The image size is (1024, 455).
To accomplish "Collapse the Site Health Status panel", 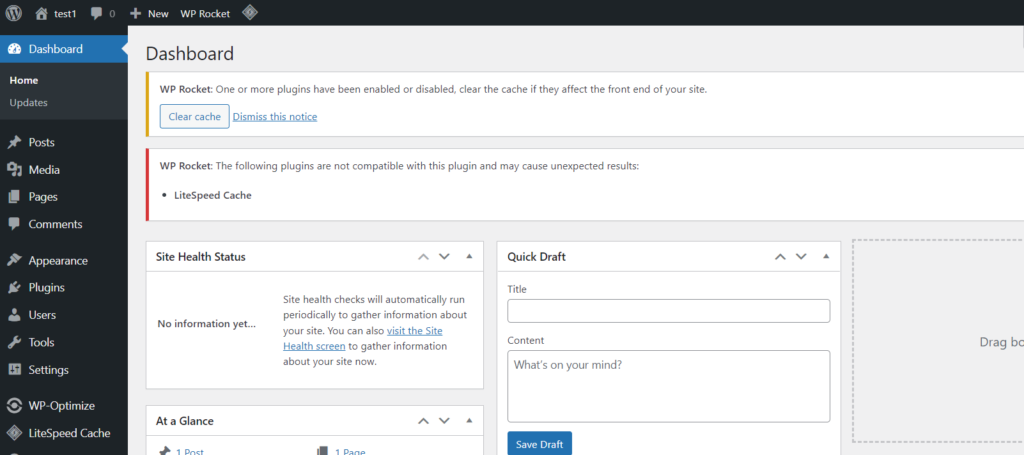I will coord(469,257).
